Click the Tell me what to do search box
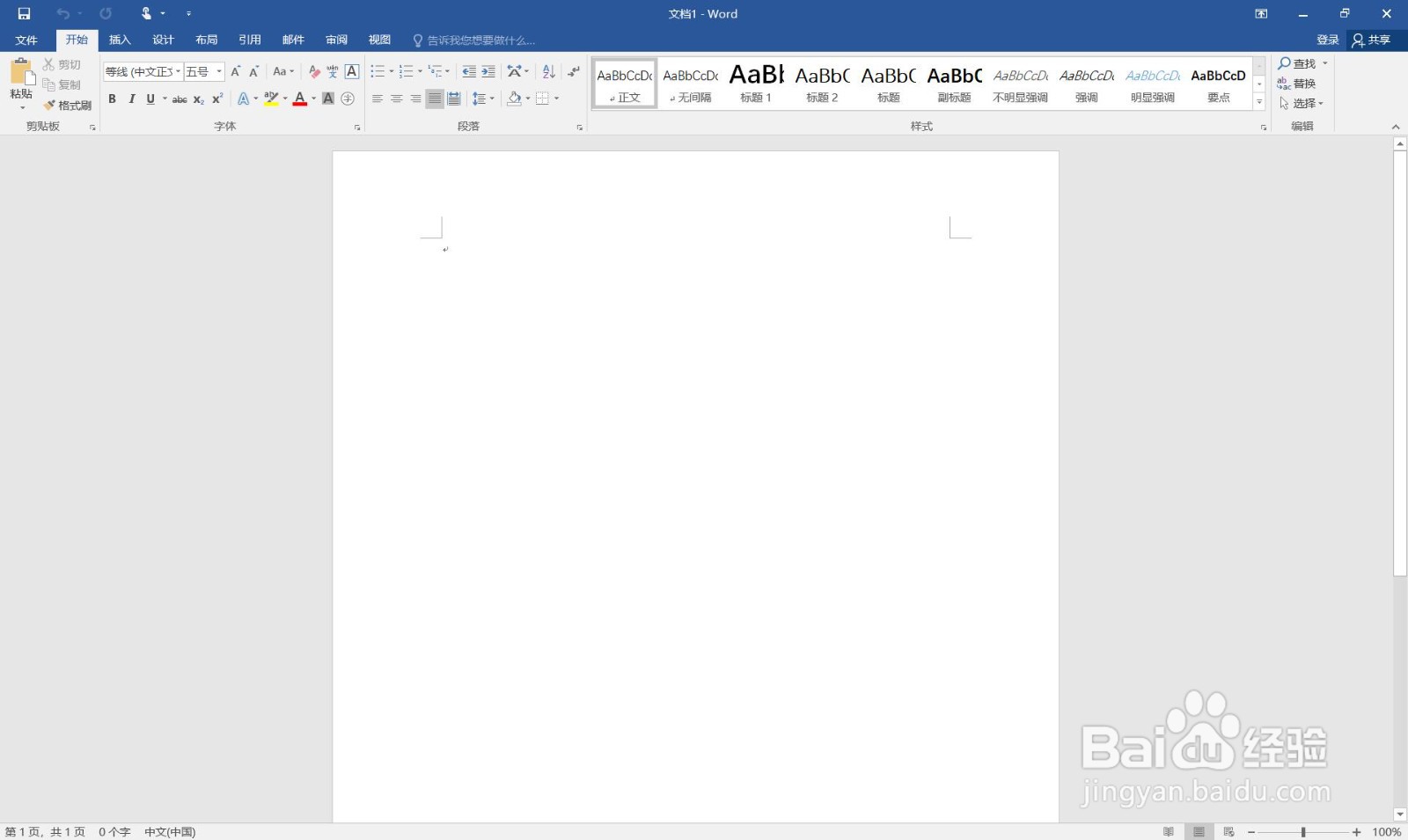 tap(474, 40)
